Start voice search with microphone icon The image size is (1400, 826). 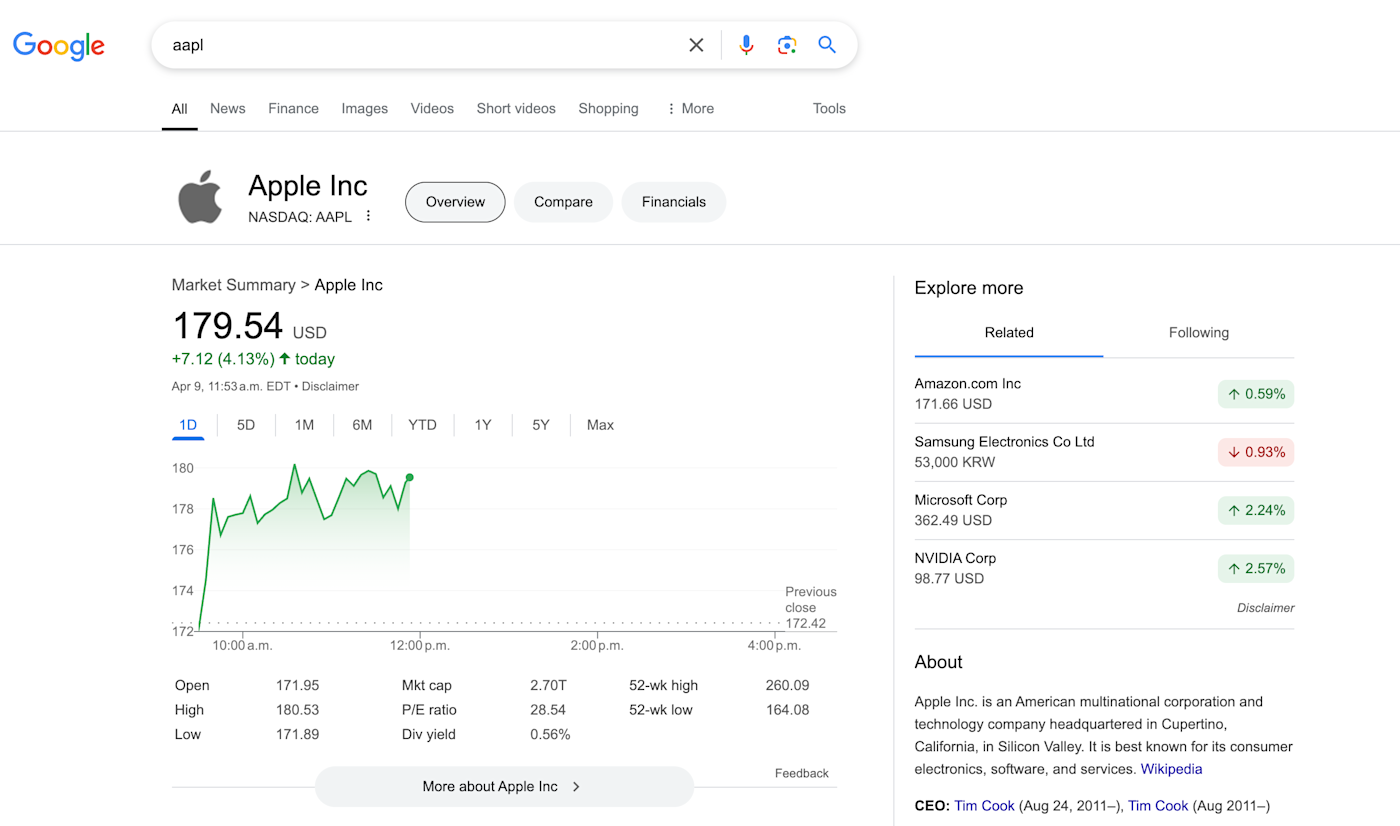click(746, 45)
